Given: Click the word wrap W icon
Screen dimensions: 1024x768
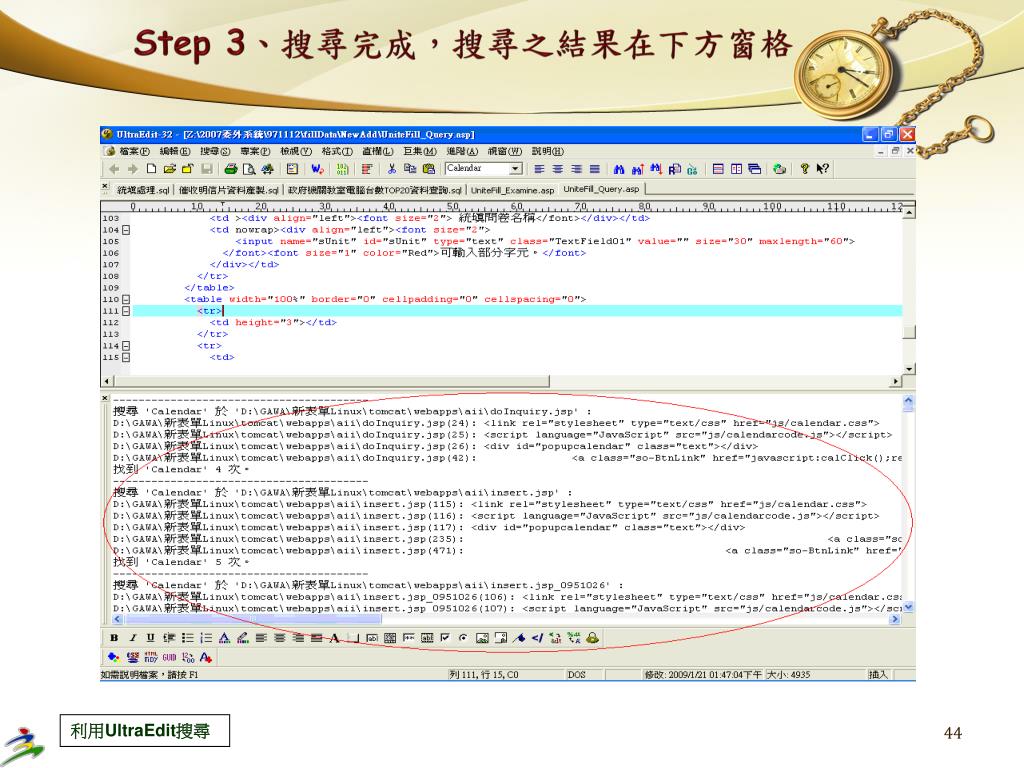Looking at the screenshot, I should 317,168.
